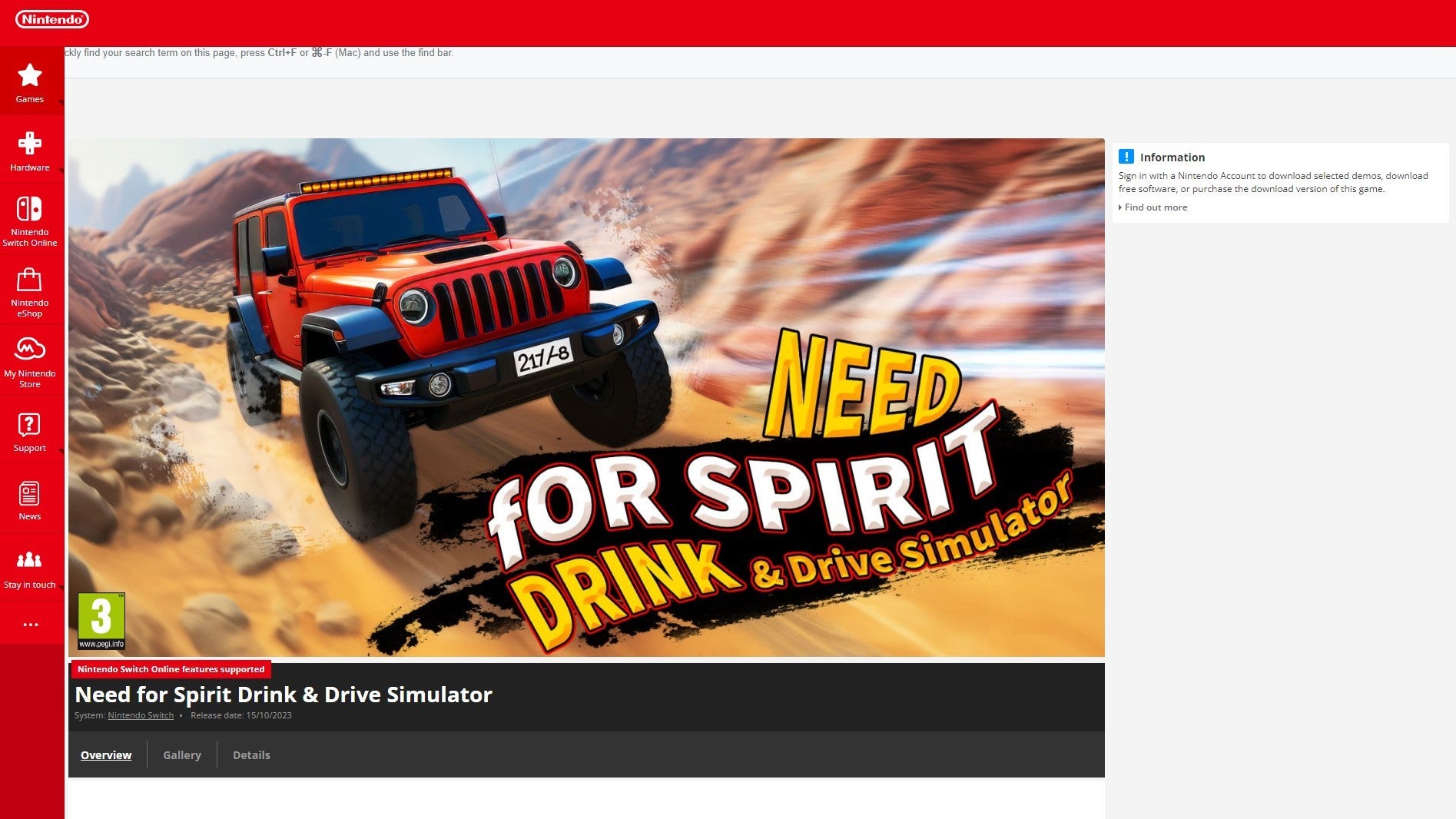Open the Details tab

click(251, 755)
